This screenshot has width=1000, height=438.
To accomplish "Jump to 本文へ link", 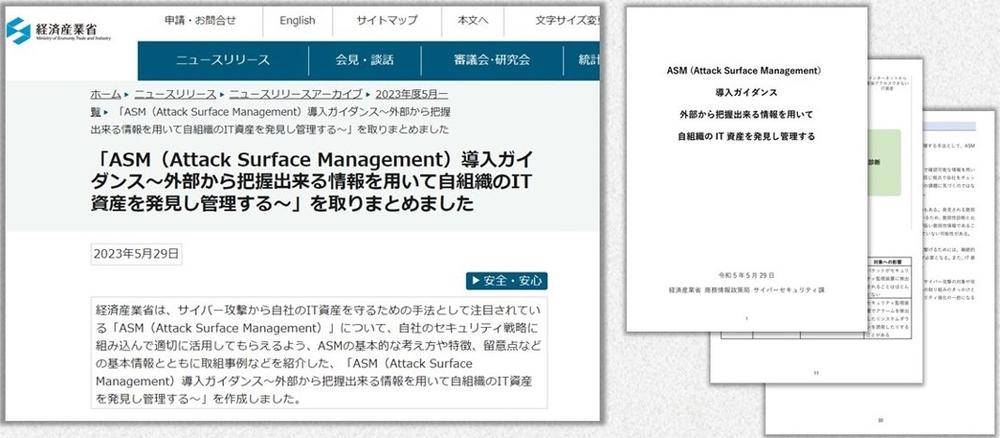I will pos(473,20).
